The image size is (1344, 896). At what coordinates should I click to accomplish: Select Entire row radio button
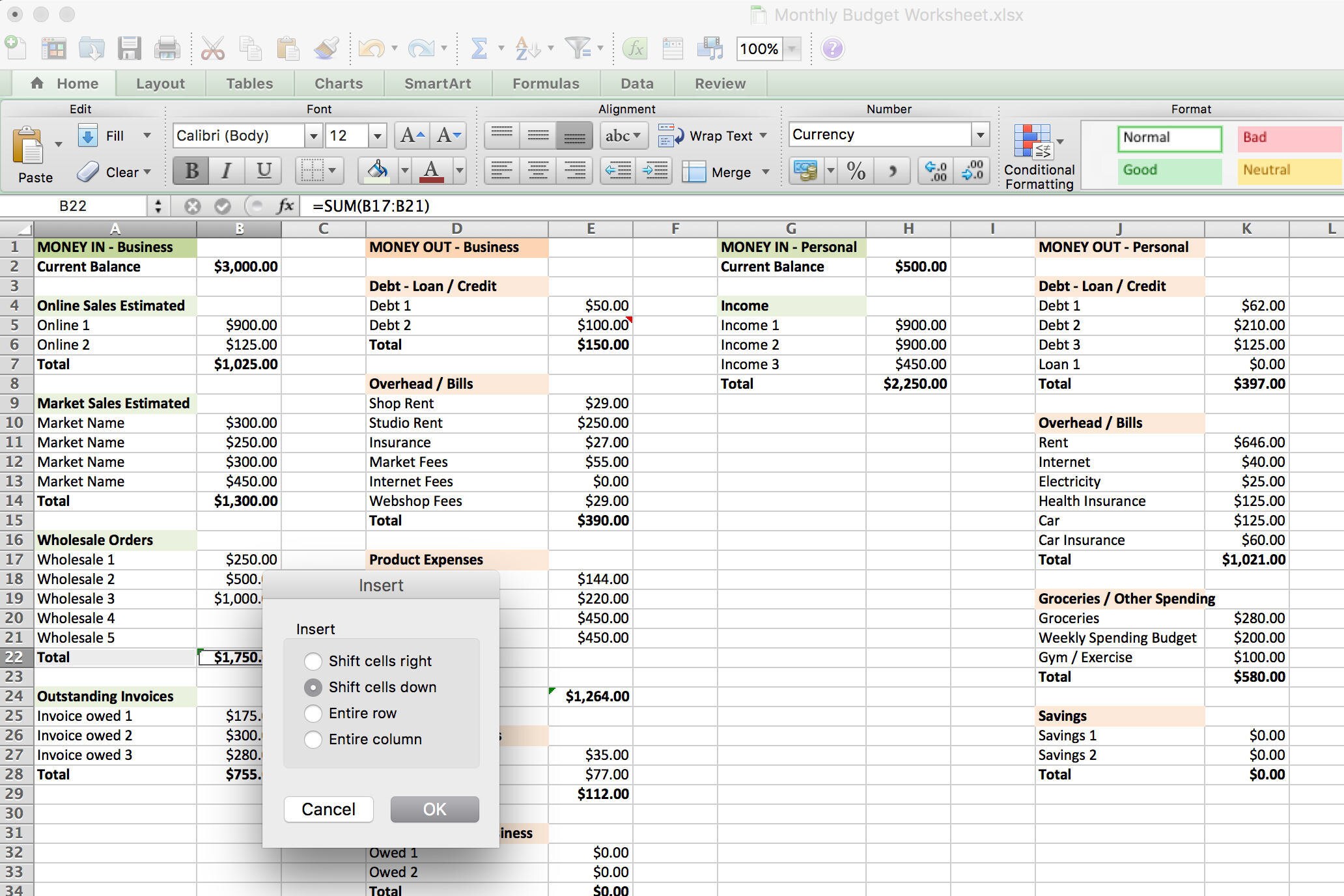coord(313,714)
